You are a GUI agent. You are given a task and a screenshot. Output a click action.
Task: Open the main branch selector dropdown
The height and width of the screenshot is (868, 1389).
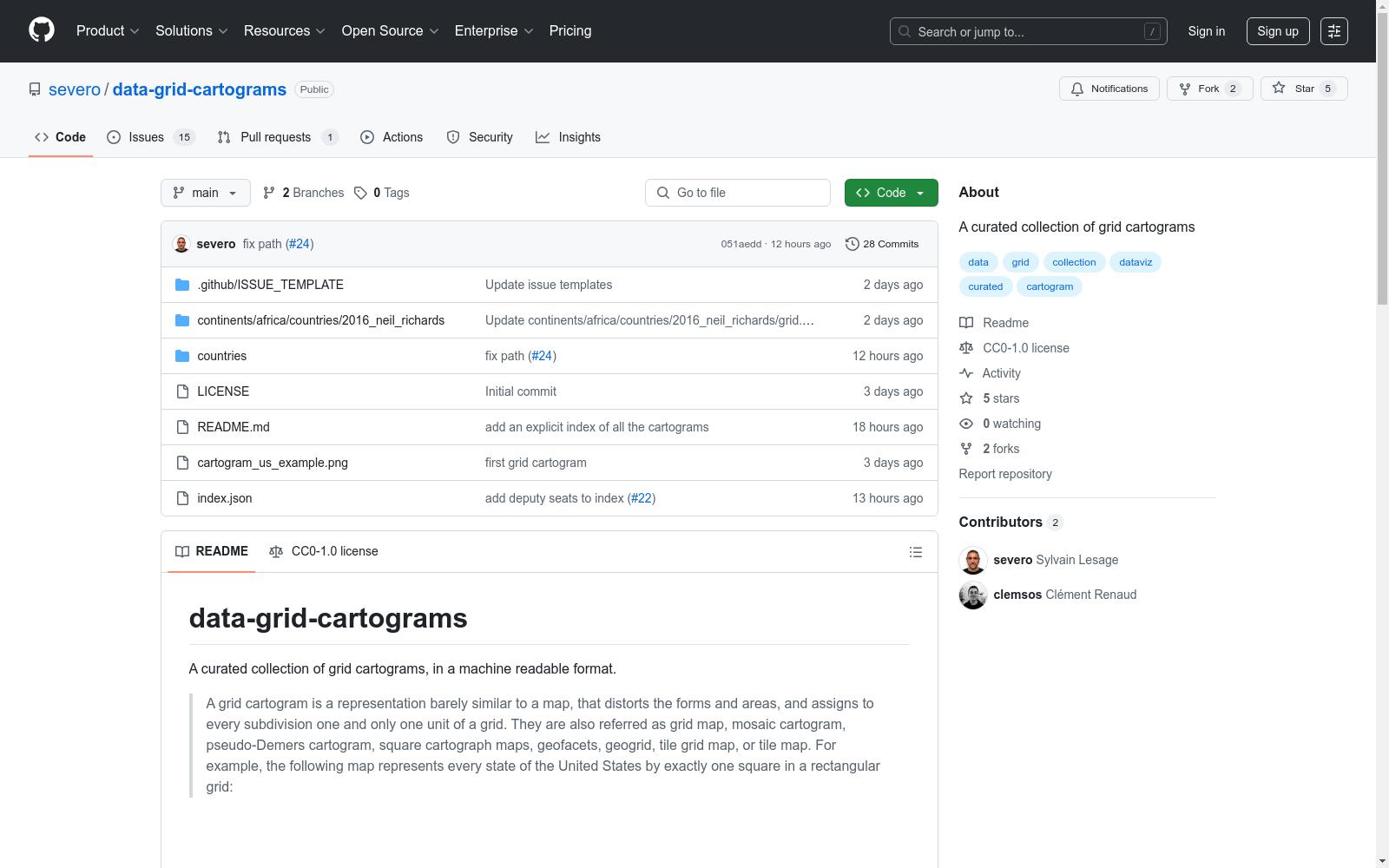tap(206, 193)
